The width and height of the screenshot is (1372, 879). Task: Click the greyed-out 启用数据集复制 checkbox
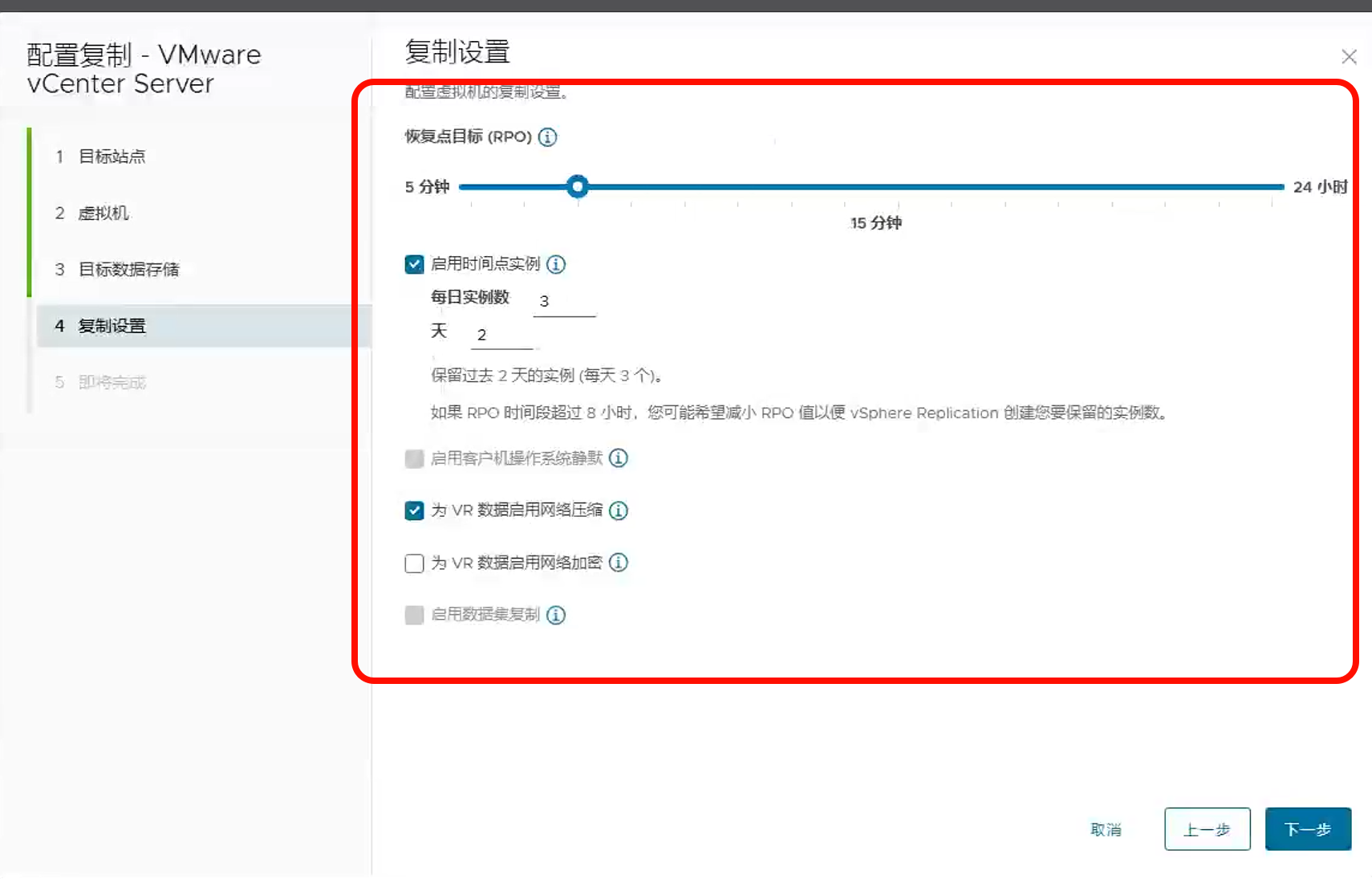pyautogui.click(x=414, y=615)
